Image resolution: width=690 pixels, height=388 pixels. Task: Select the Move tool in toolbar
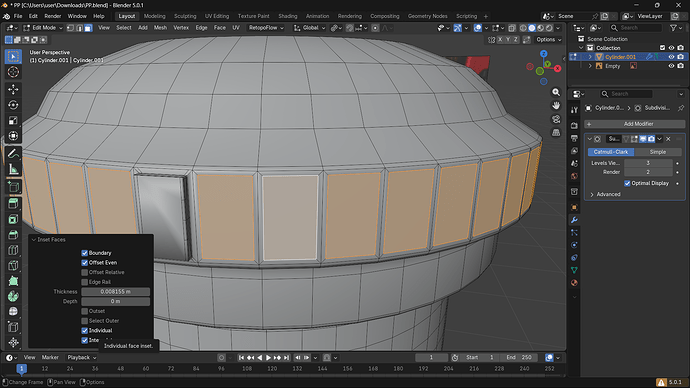pos(13,89)
